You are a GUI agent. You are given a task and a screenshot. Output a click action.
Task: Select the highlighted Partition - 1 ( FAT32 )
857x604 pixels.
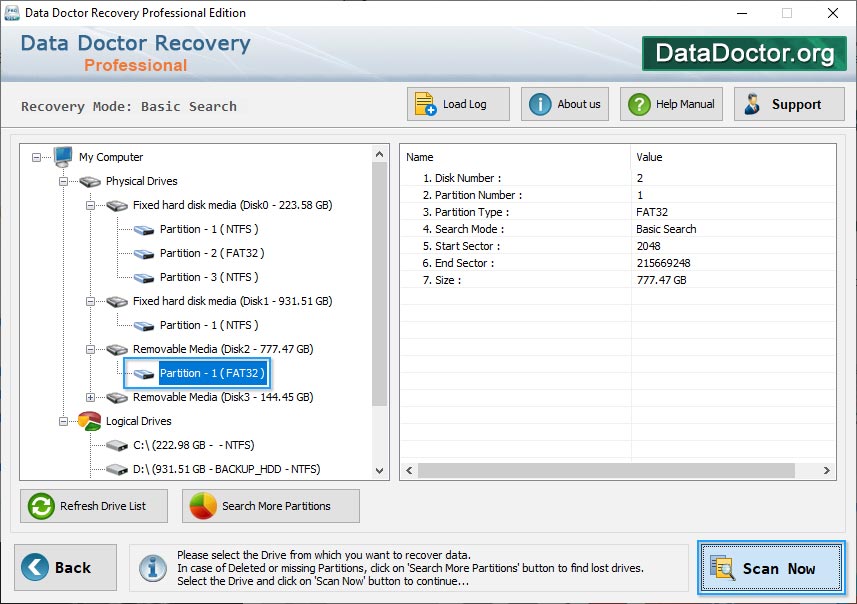point(213,373)
